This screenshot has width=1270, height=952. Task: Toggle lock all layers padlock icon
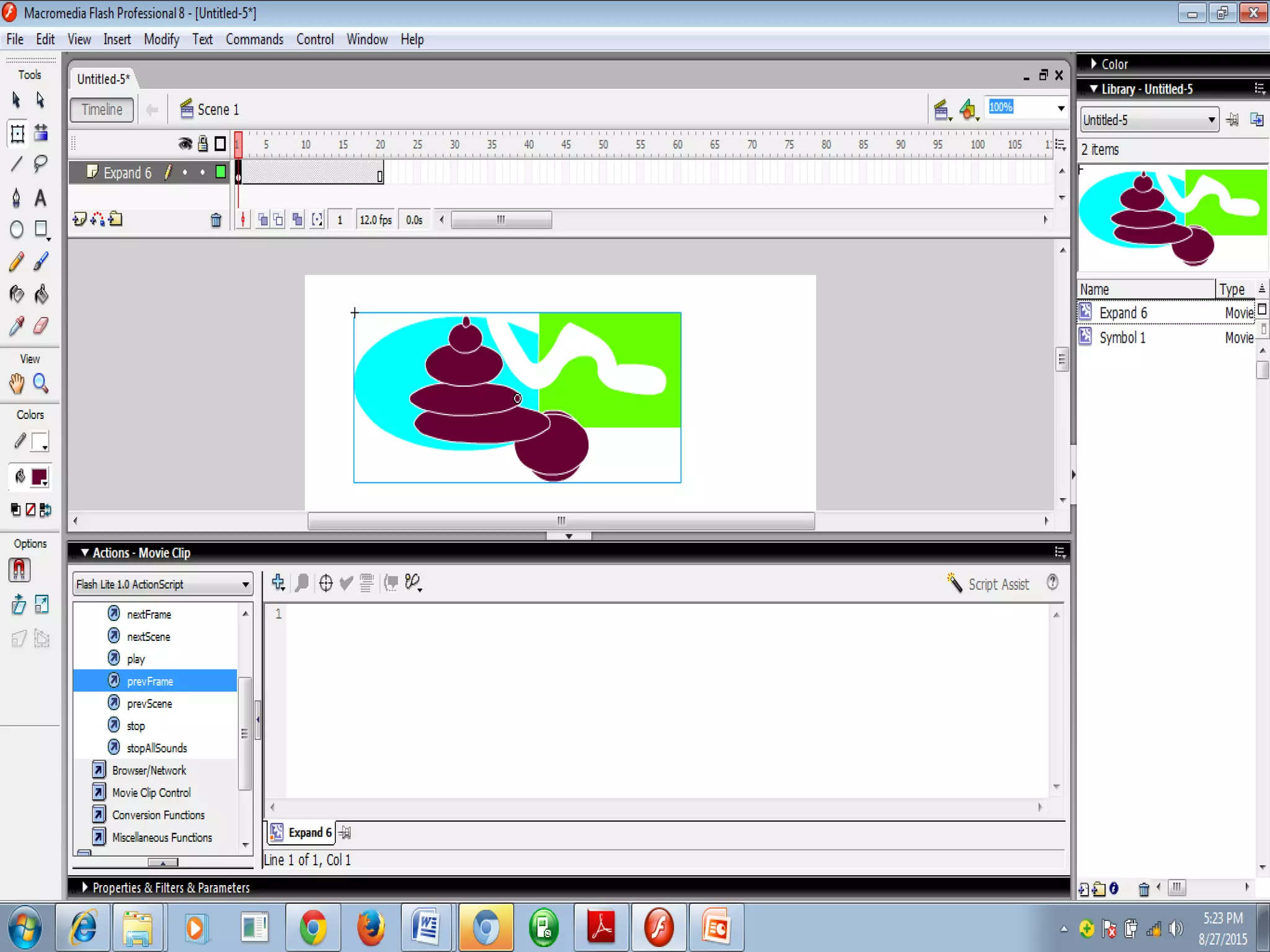coord(203,144)
